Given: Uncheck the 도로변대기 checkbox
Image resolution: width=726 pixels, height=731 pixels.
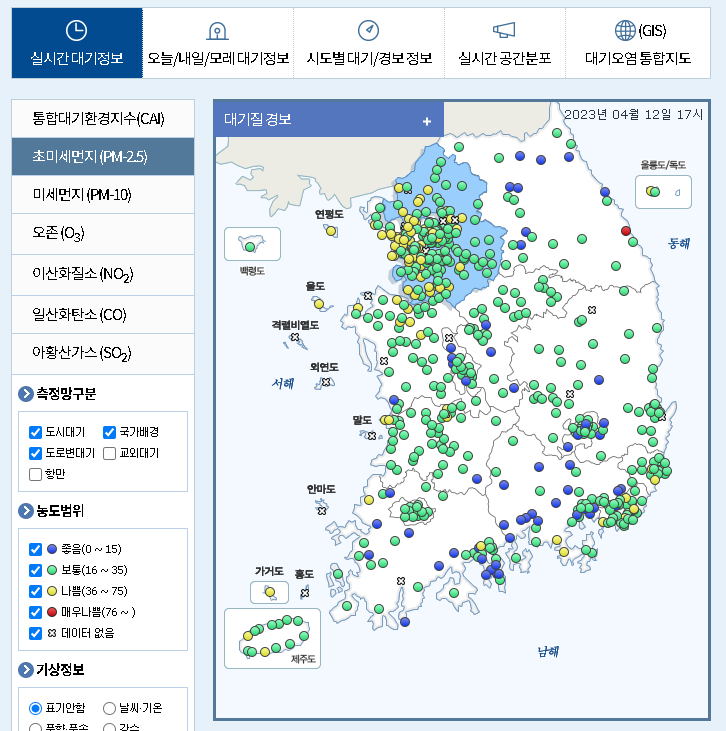Looking at the screenshot, I should pos(35,453).
